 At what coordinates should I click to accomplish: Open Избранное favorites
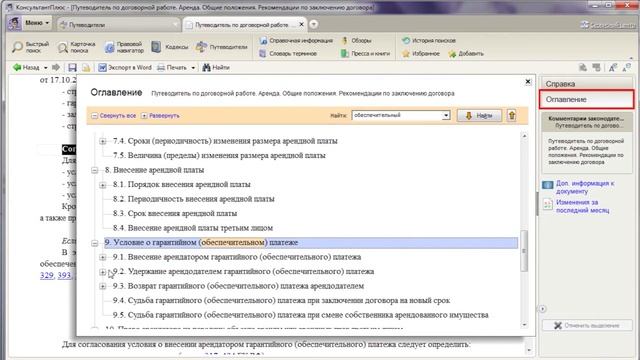pos(421,53)
